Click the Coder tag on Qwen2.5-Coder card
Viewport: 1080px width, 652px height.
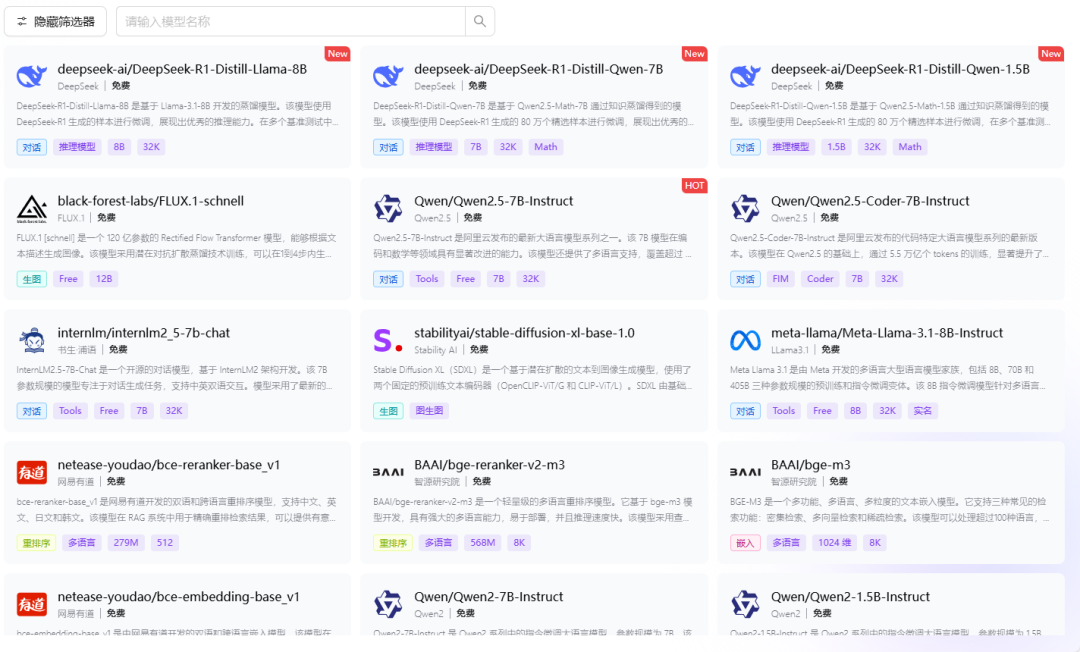click(820, 279)
